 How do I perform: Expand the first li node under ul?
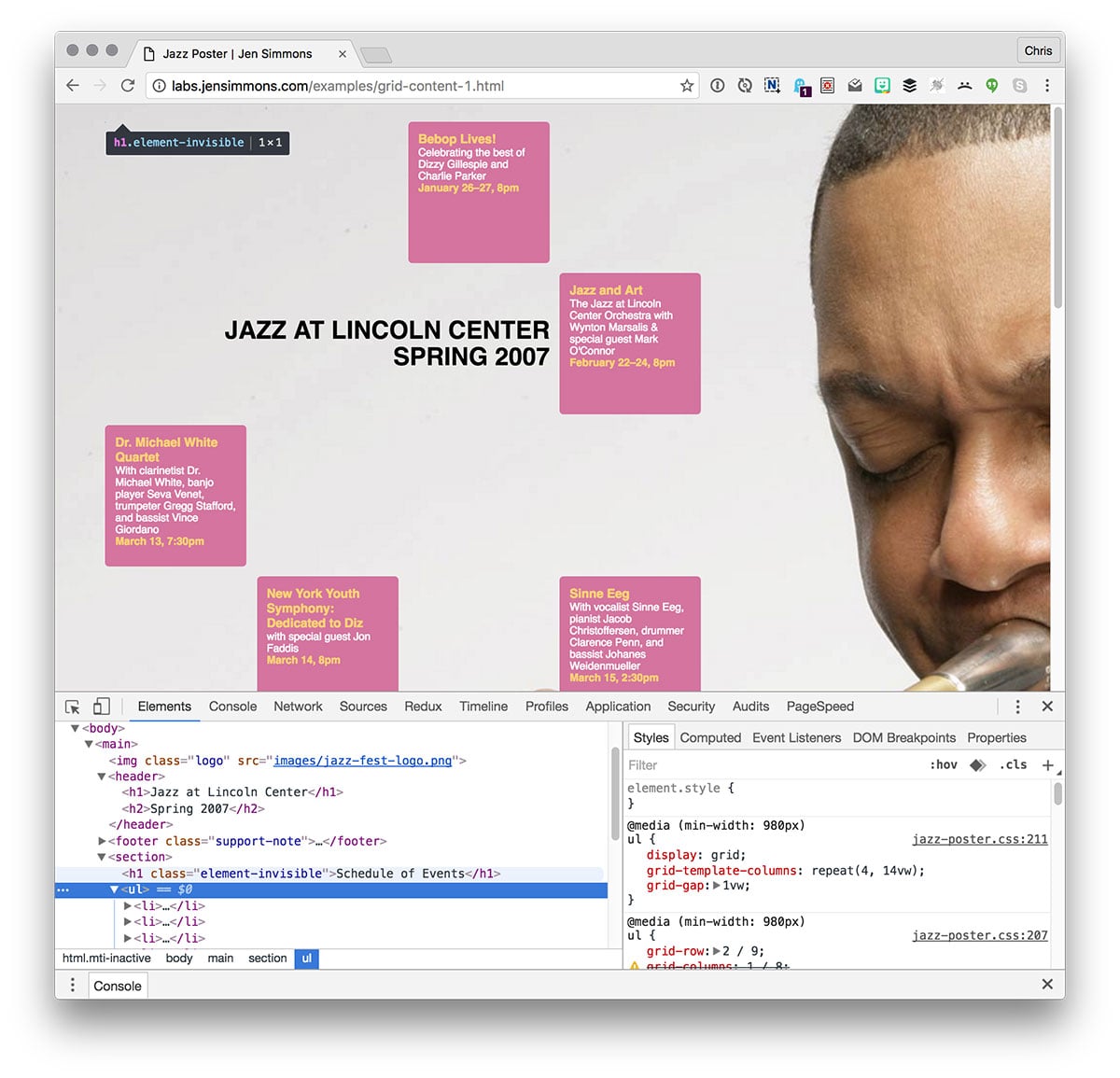coord(128,905)
